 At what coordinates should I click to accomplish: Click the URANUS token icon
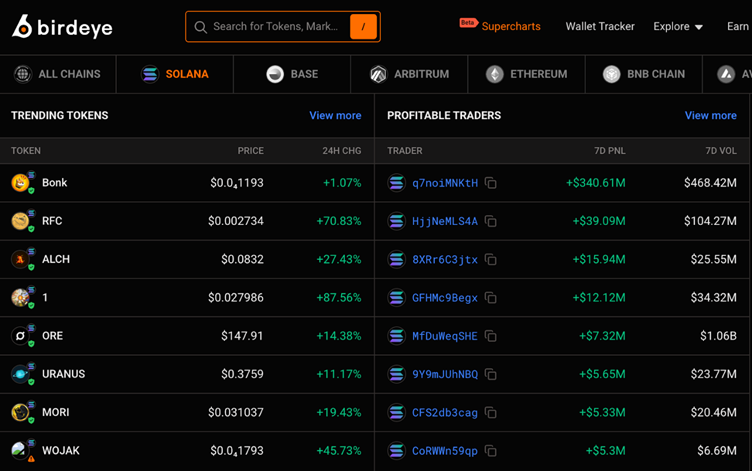20,374
